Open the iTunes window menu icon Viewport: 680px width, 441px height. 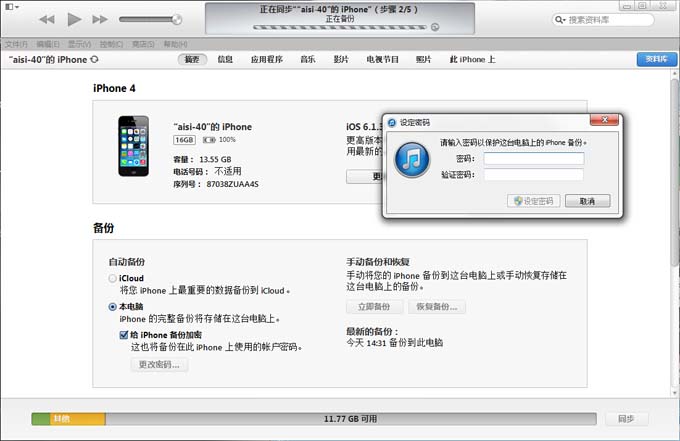point(11,7)
